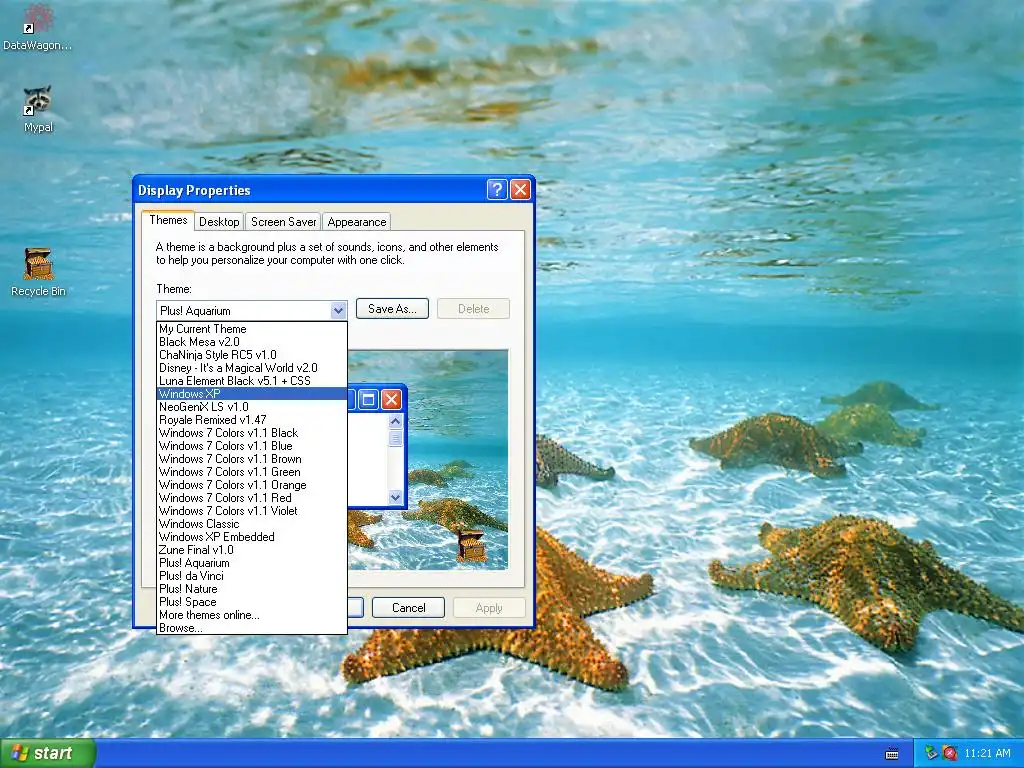
Task: Pick Plus! Aquarium in the dropdown list
Action: pyautogui.click(x=251, y=563)
